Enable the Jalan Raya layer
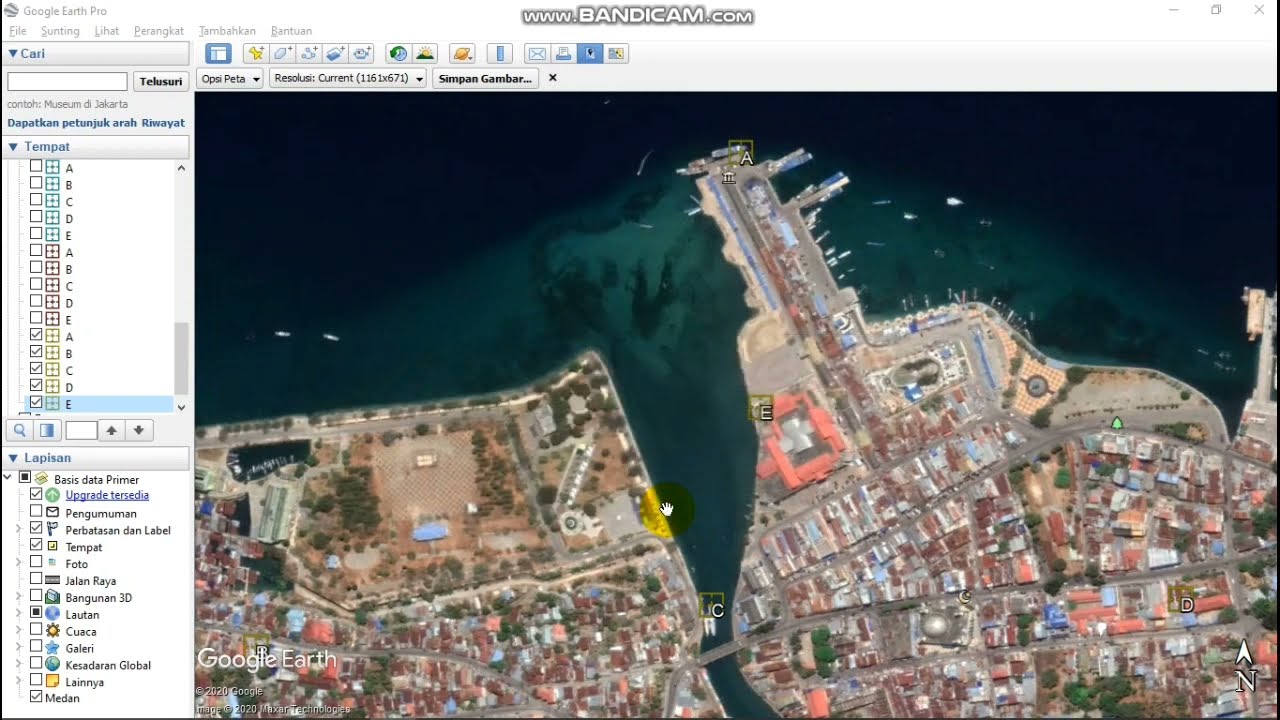The width and height of the screenshot is (1280, 720). coord(36,580)
